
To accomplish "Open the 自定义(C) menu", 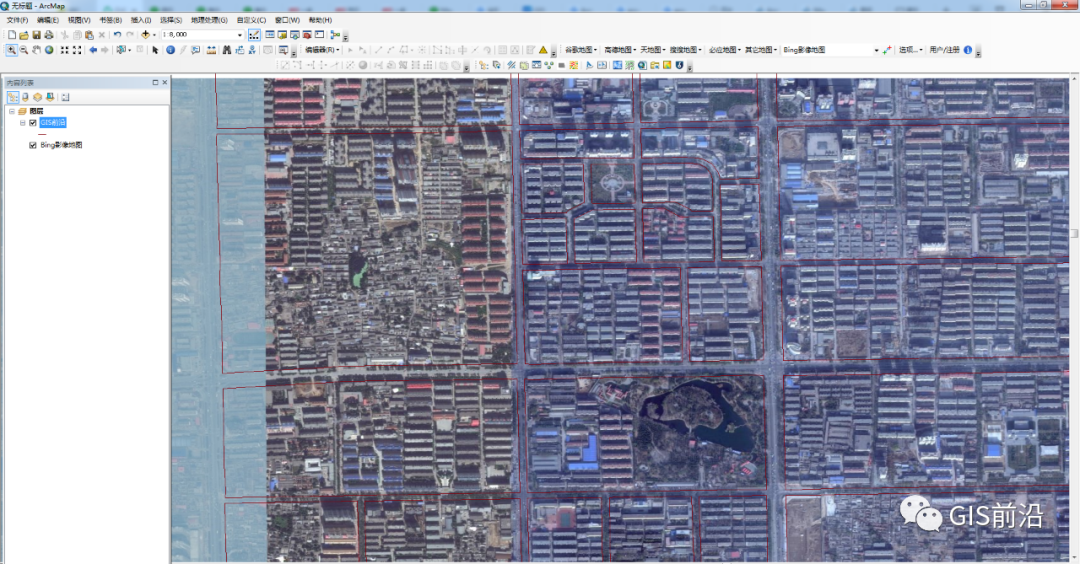I will pyautogui.click(x=251, y=20).
